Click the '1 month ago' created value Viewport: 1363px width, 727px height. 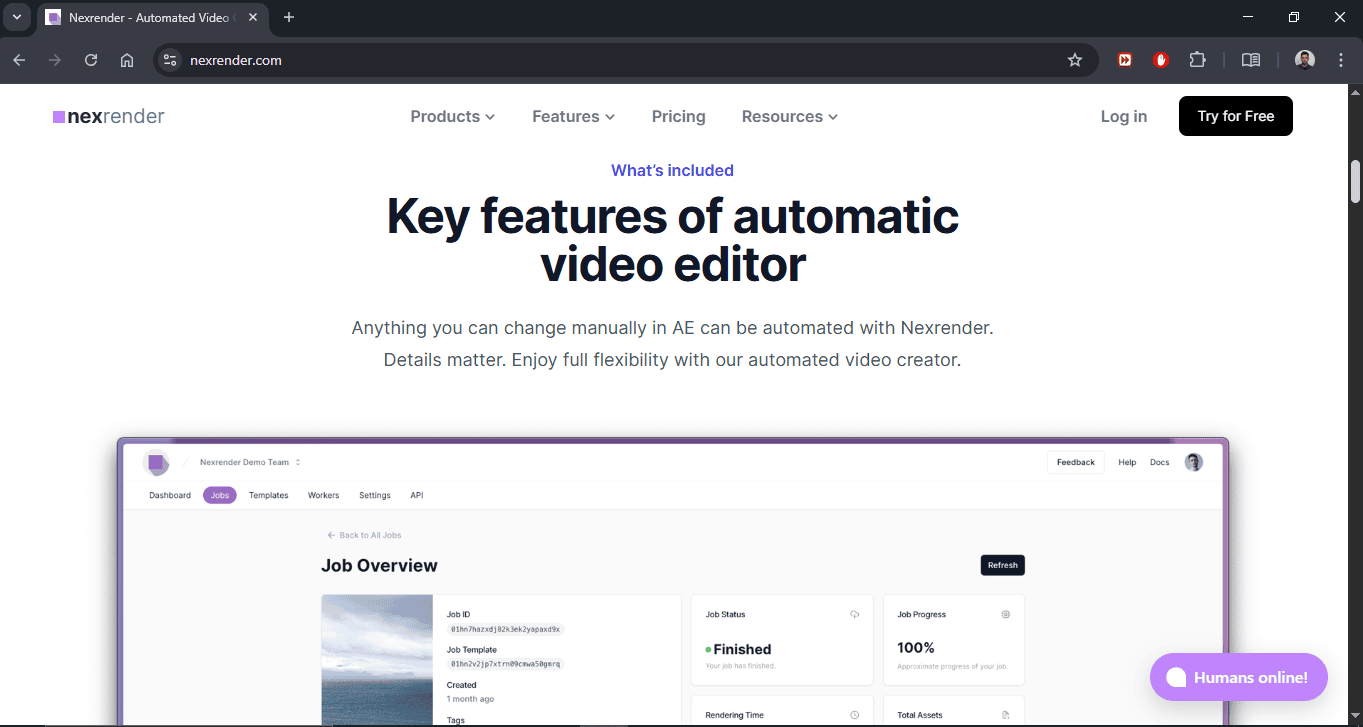click(x=470, y=699)
